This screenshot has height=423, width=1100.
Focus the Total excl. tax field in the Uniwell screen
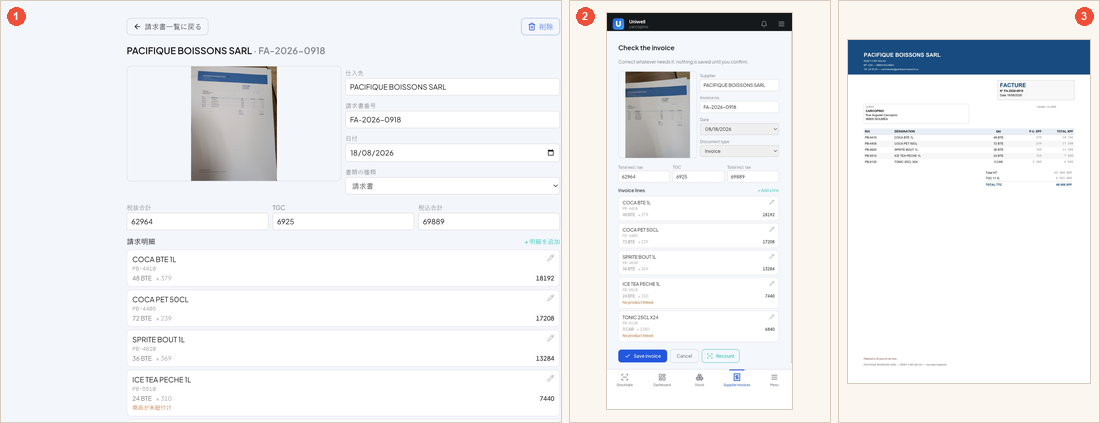tap(643, 177)
